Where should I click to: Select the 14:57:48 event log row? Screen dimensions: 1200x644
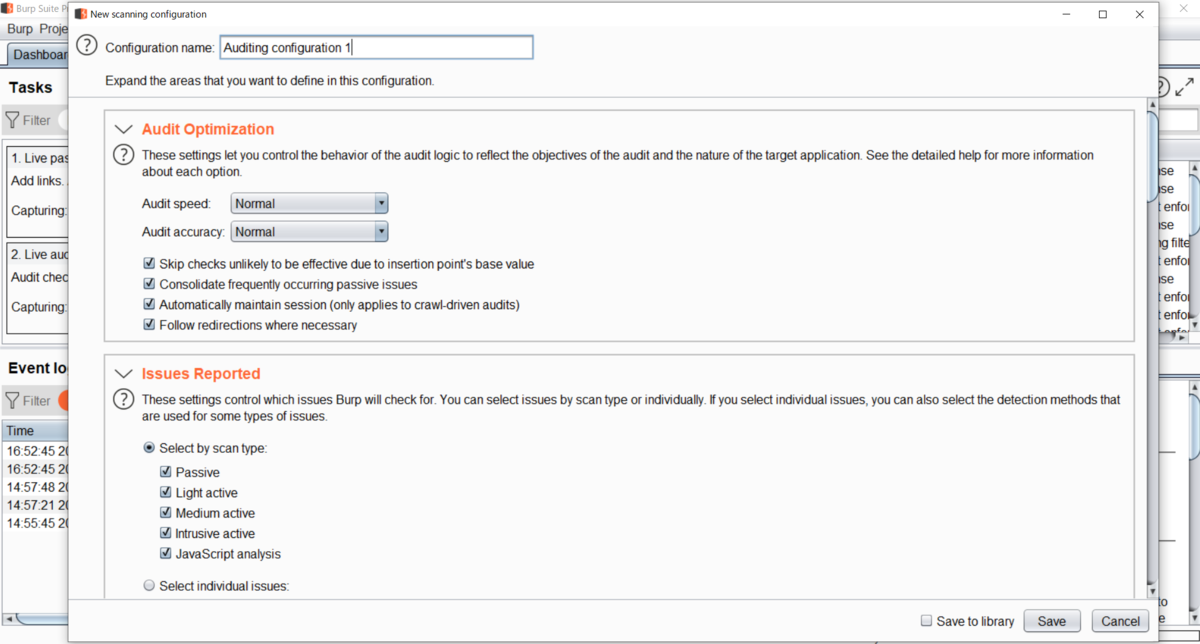click(36, 487)
